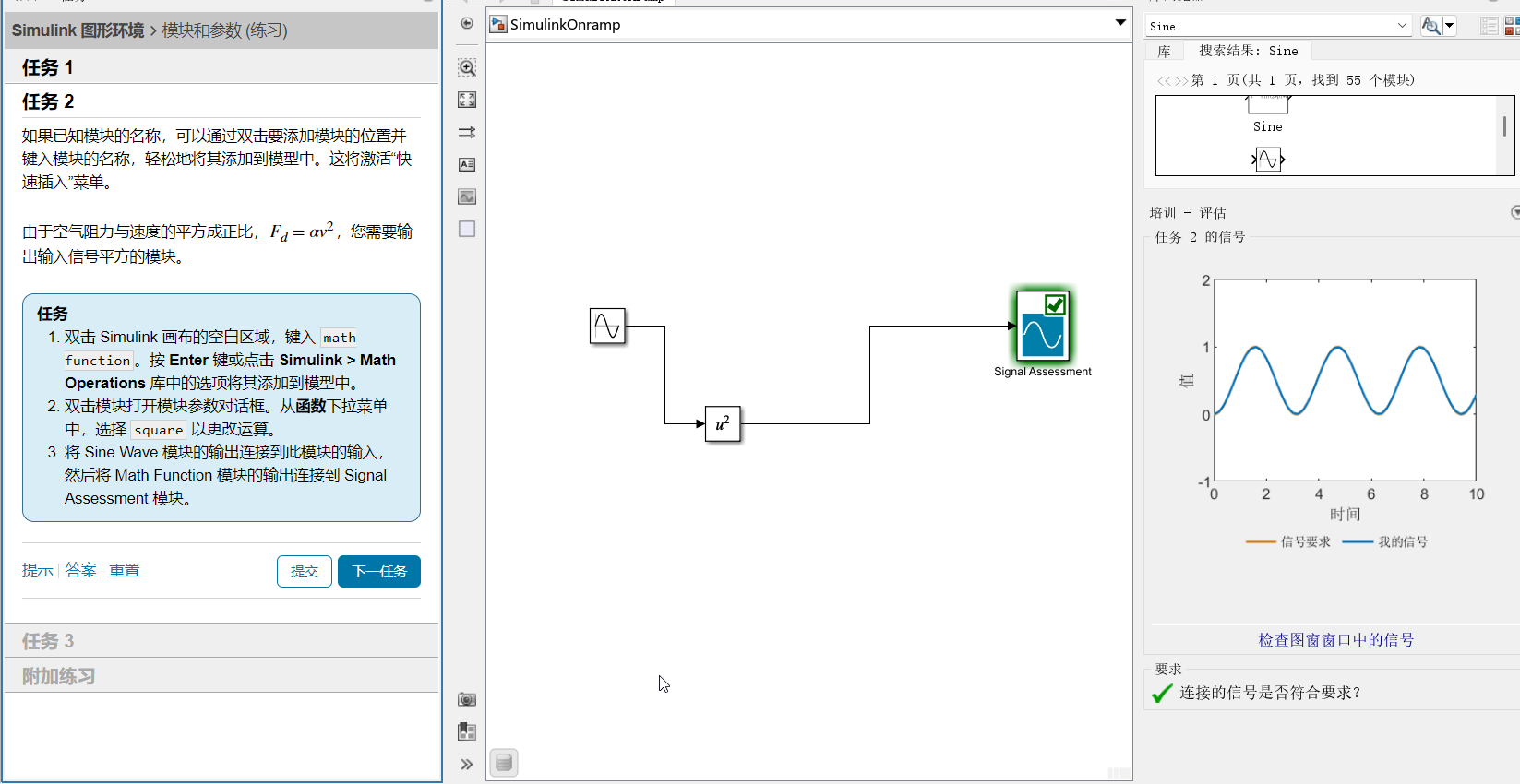The height and width of the screenshot is (784, 1520).
Task: Click the hide/show explorer bar arrow icon
Action: click(x=467, y=23)
